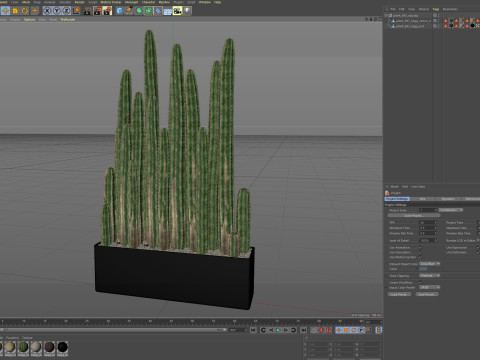Click the green Play Forwards button
This screenshot has height=360, width=480.
tap(278, 330)
